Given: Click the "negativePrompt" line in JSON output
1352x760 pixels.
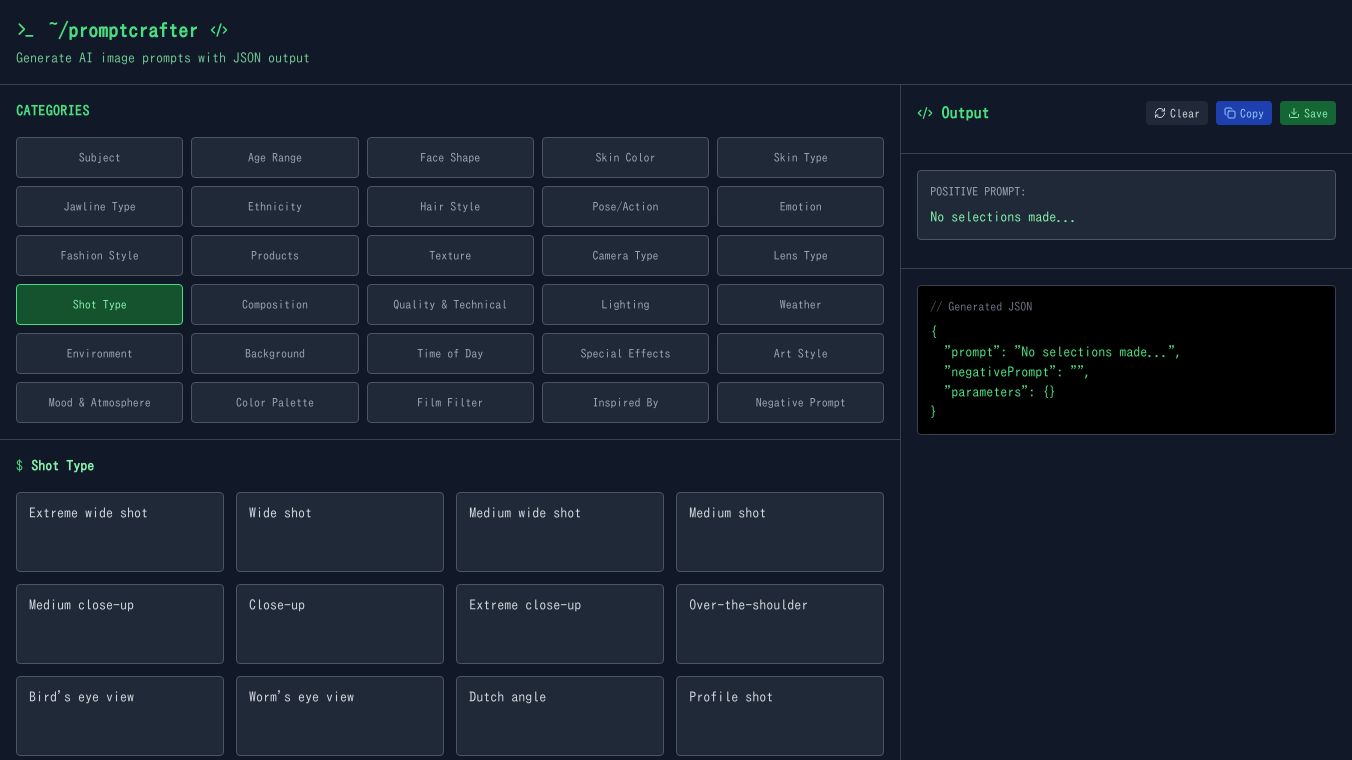Looking at the screenshot, I should point(1017,372).
